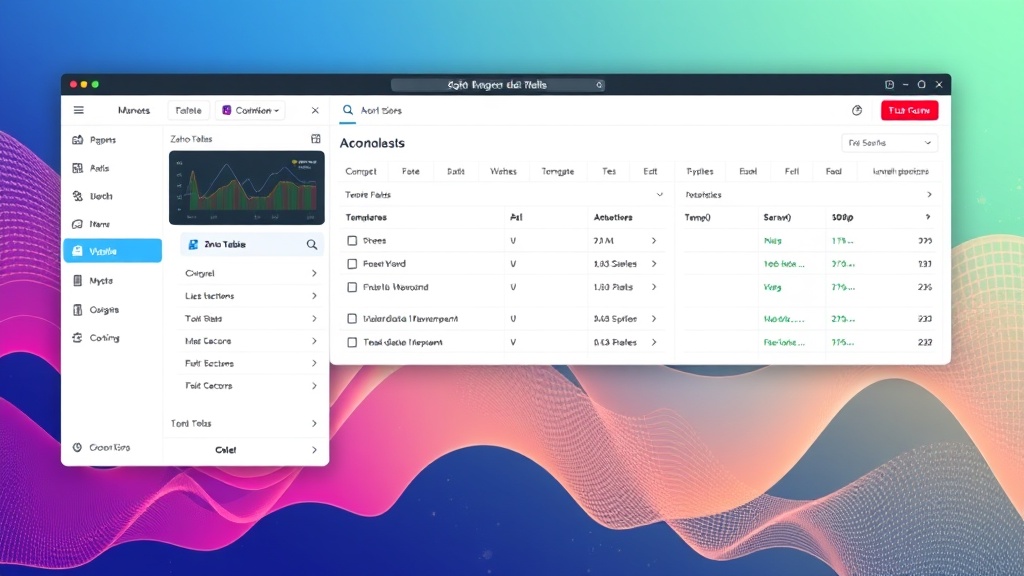Click the clock icon at sidebar bottom

[77, 447]
